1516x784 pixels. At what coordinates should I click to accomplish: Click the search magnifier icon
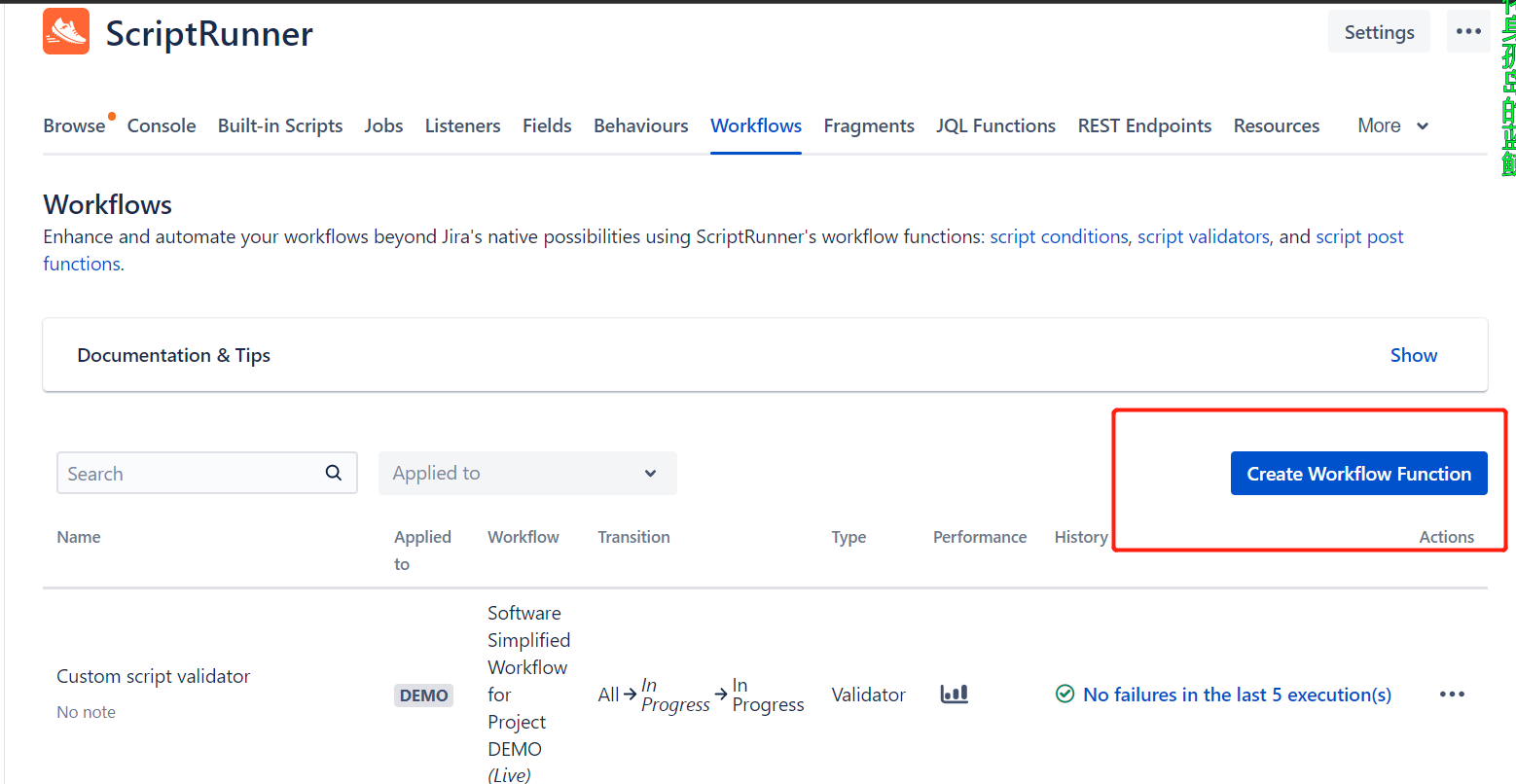[334, 473]
